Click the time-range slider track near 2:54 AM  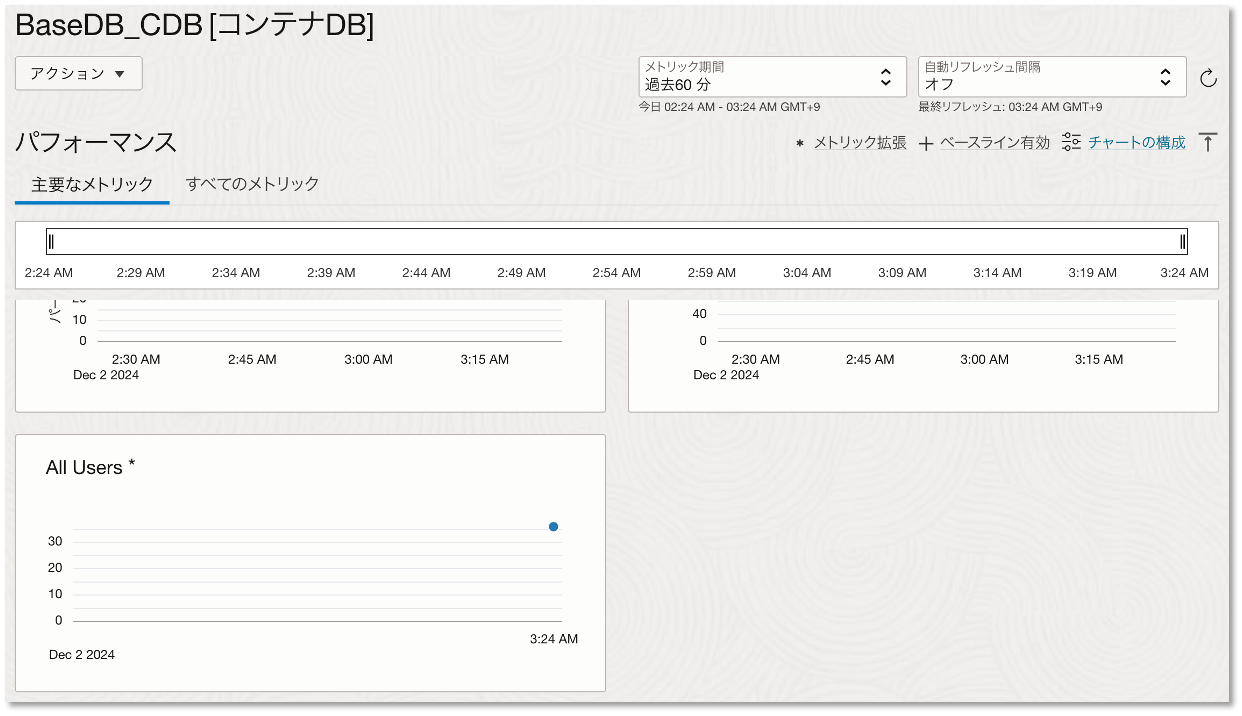[616, 241]
